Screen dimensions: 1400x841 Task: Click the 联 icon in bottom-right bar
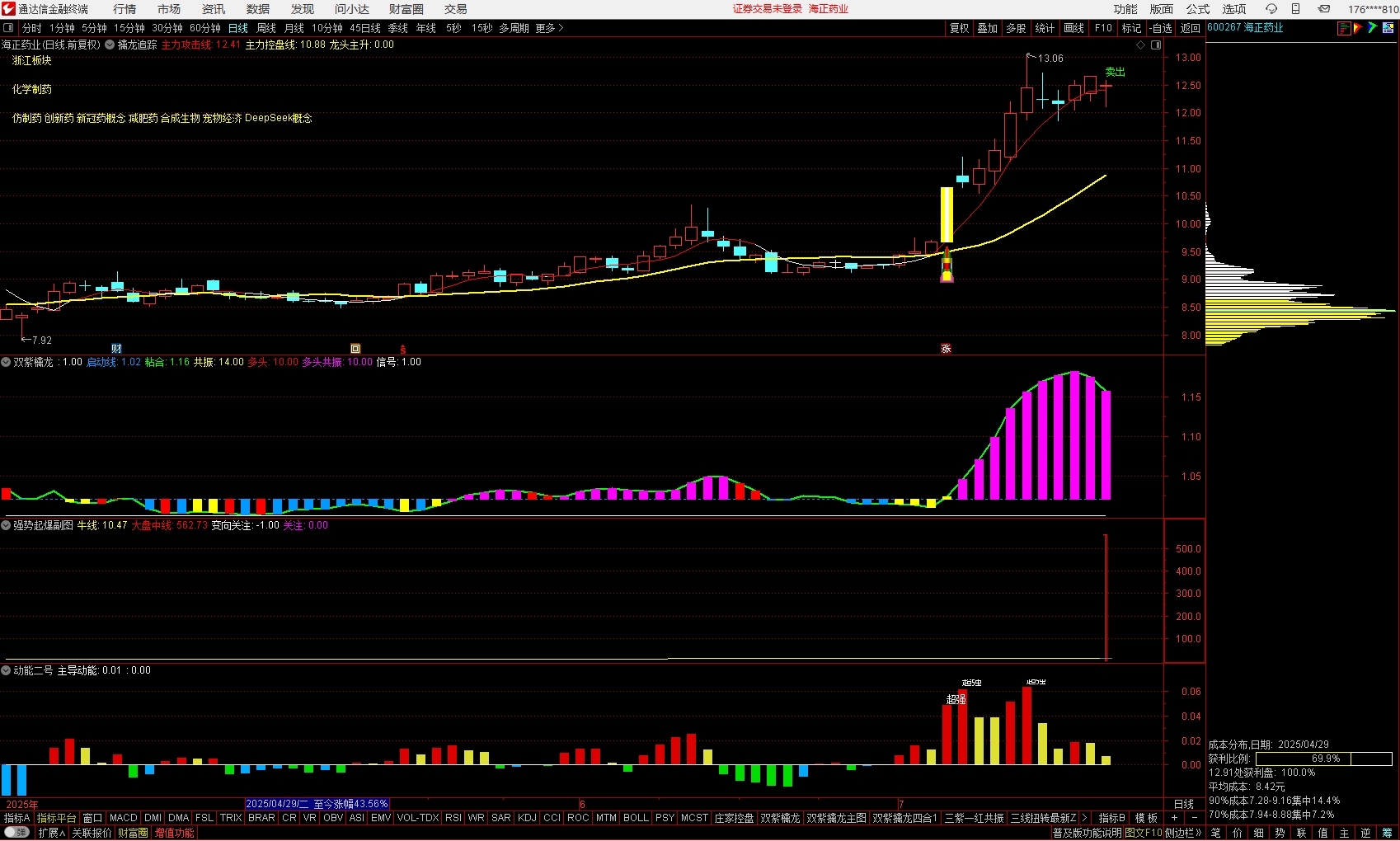coord(1301,833)
